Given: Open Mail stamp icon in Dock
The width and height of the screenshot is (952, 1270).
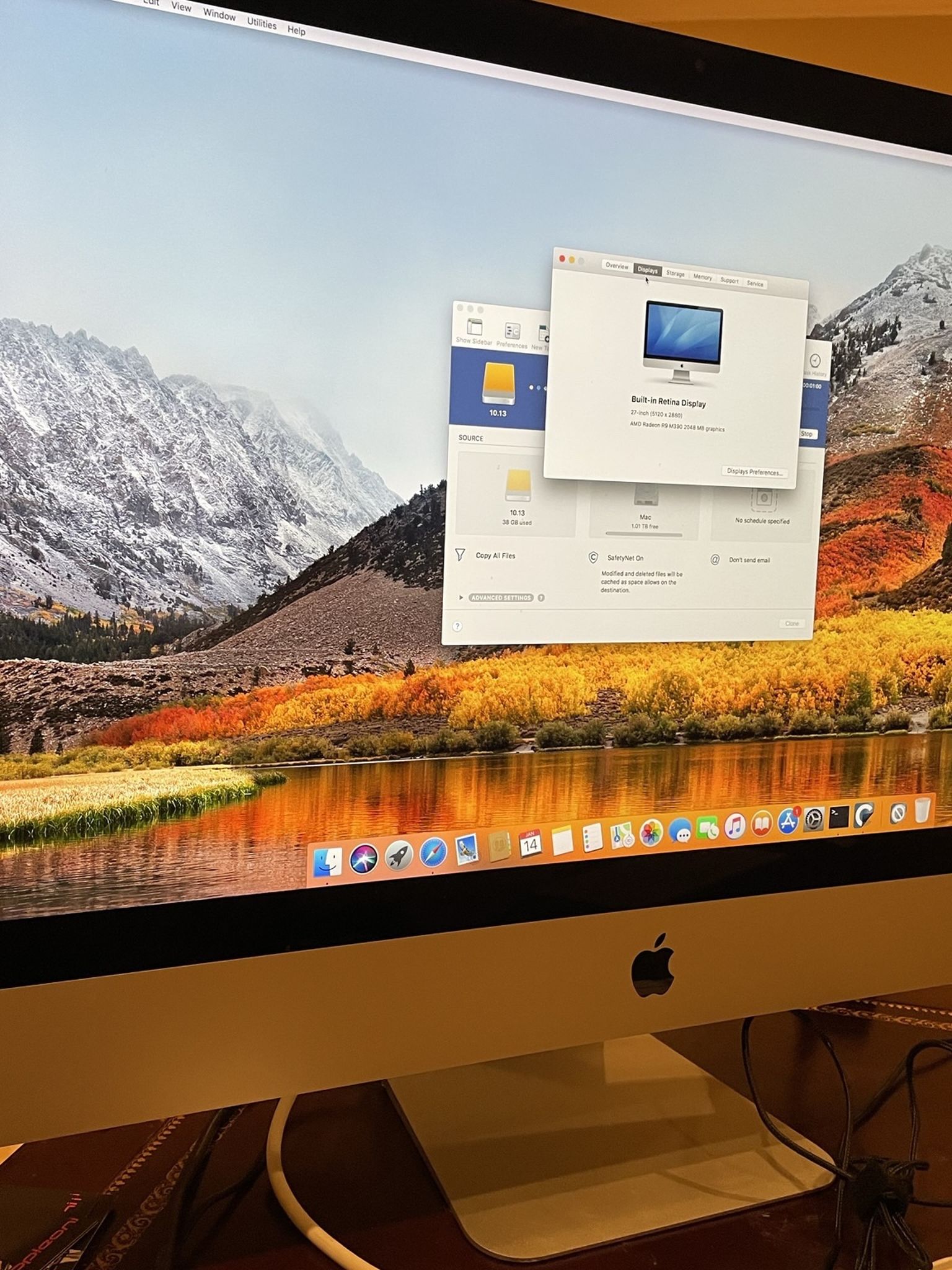Looking at the screenshot, I should click(x=467, y=850).
